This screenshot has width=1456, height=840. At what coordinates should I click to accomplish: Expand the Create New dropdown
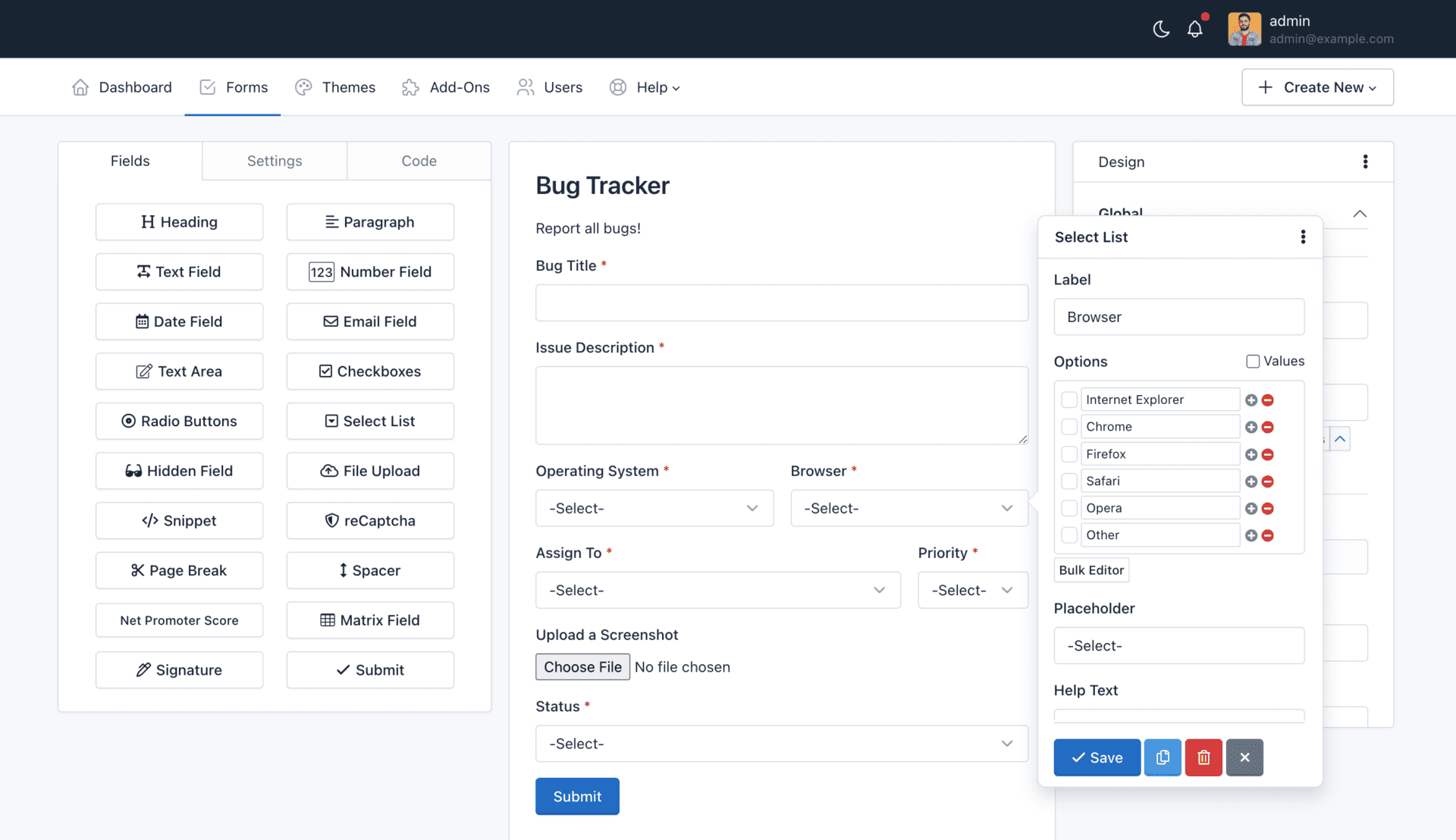click(1317, 87)
